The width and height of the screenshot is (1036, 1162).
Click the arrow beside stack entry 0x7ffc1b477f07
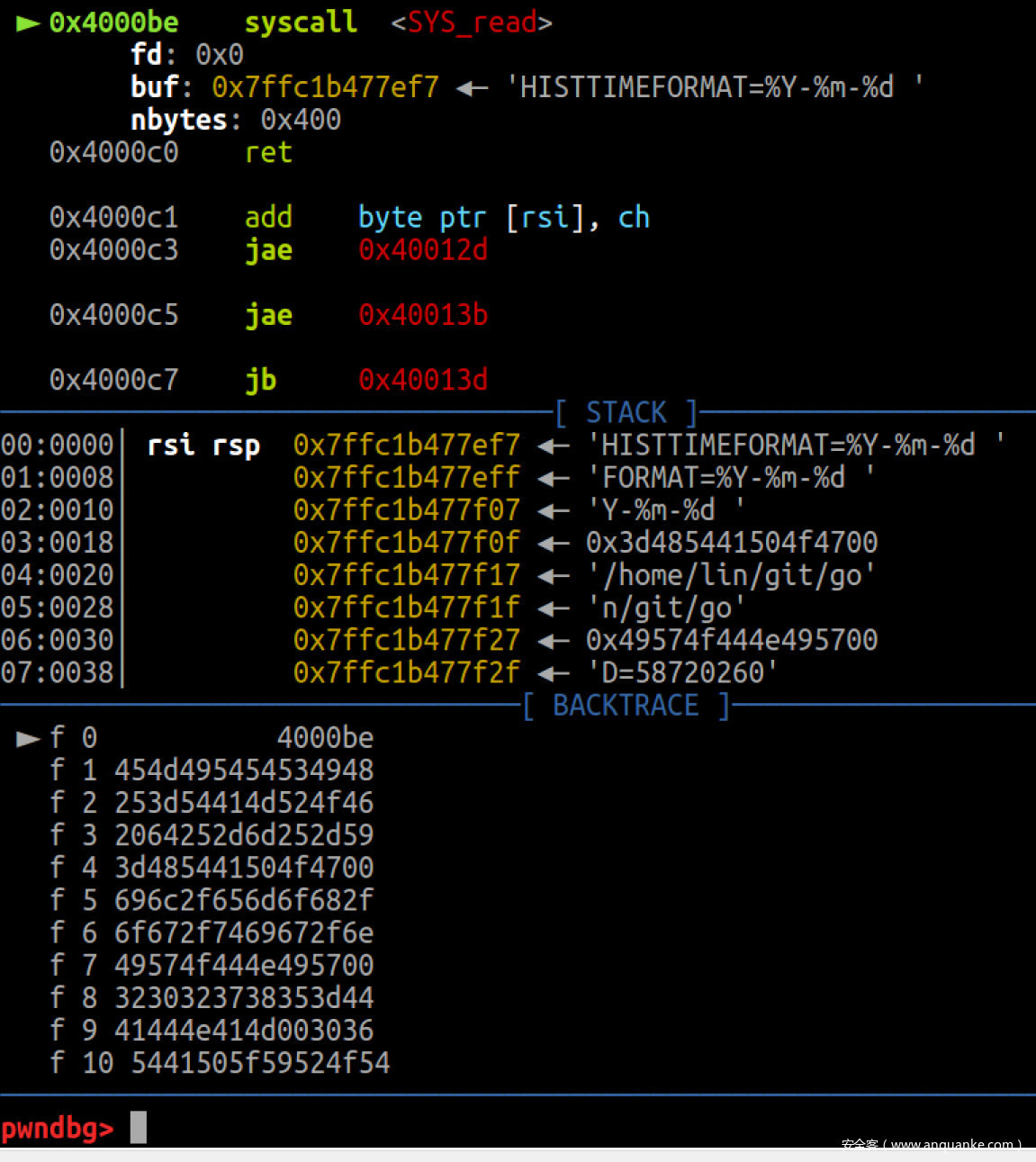coord(554,510)
